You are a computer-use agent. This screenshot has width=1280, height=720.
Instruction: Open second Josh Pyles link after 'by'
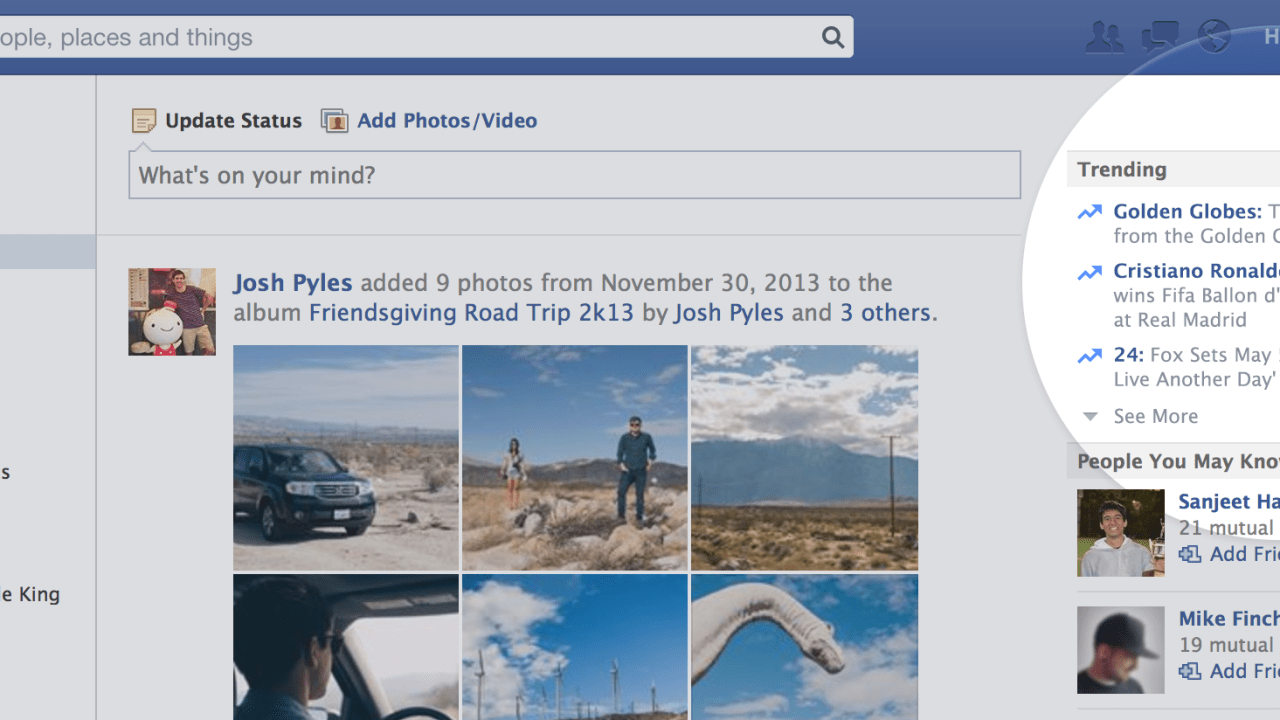point(729,313)
